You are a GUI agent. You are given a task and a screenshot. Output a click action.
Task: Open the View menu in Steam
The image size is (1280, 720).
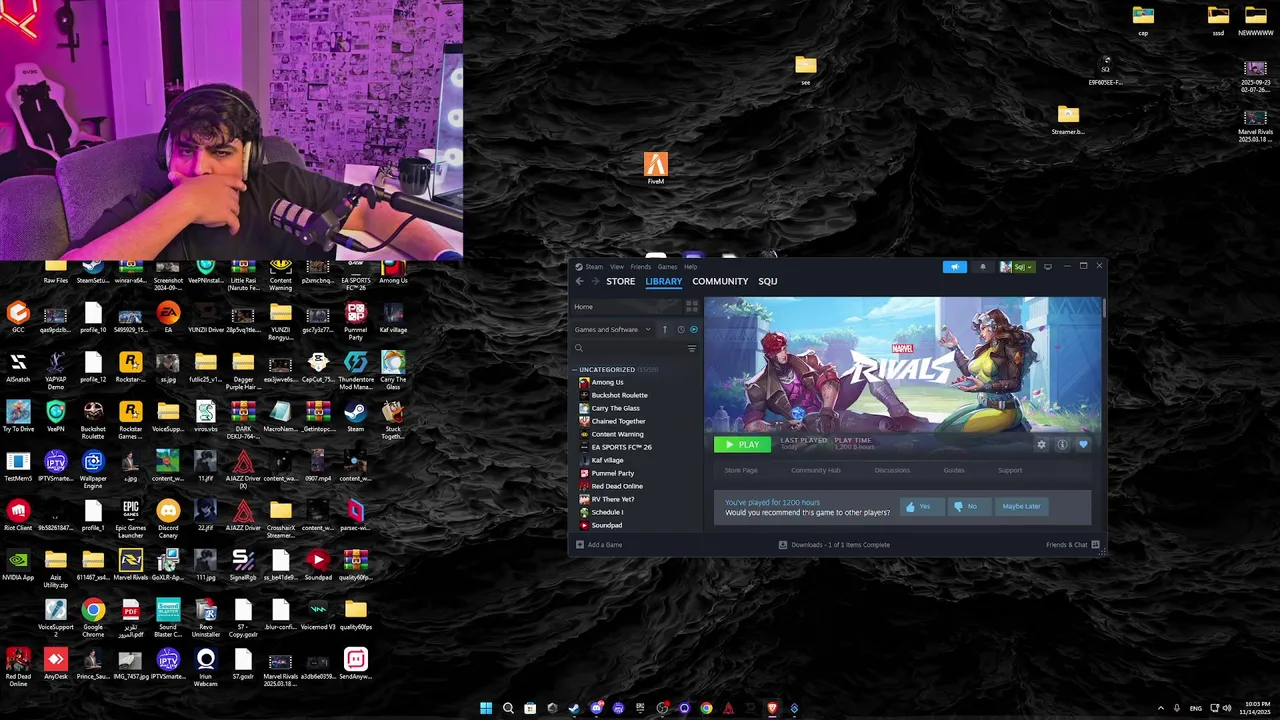click(617, 267)
